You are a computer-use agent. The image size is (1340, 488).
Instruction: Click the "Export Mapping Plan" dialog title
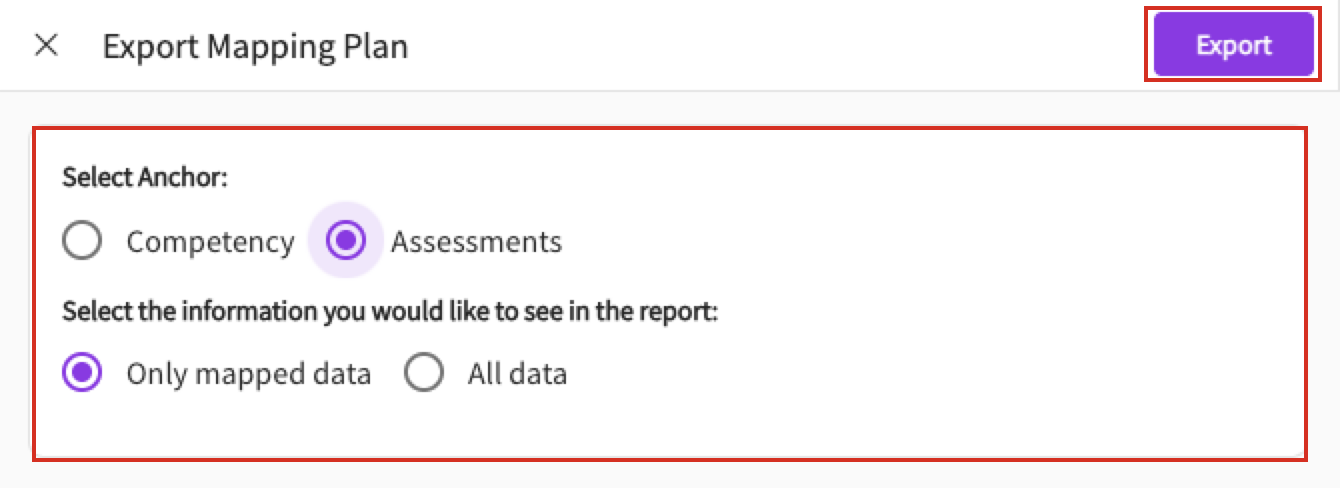pyautogui.click(x=255, y=47)
